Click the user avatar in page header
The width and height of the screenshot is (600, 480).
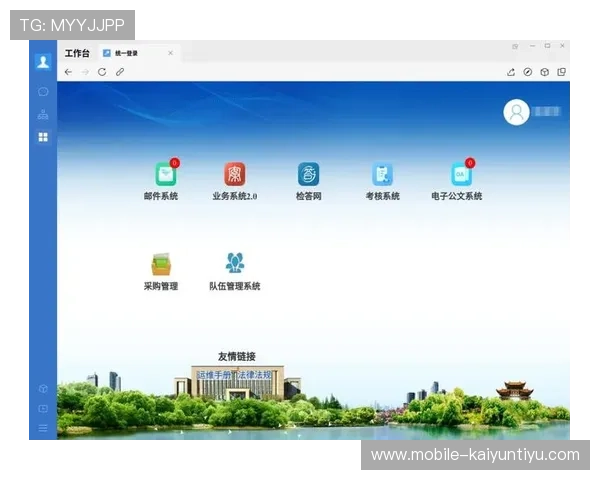coord(516,112)
